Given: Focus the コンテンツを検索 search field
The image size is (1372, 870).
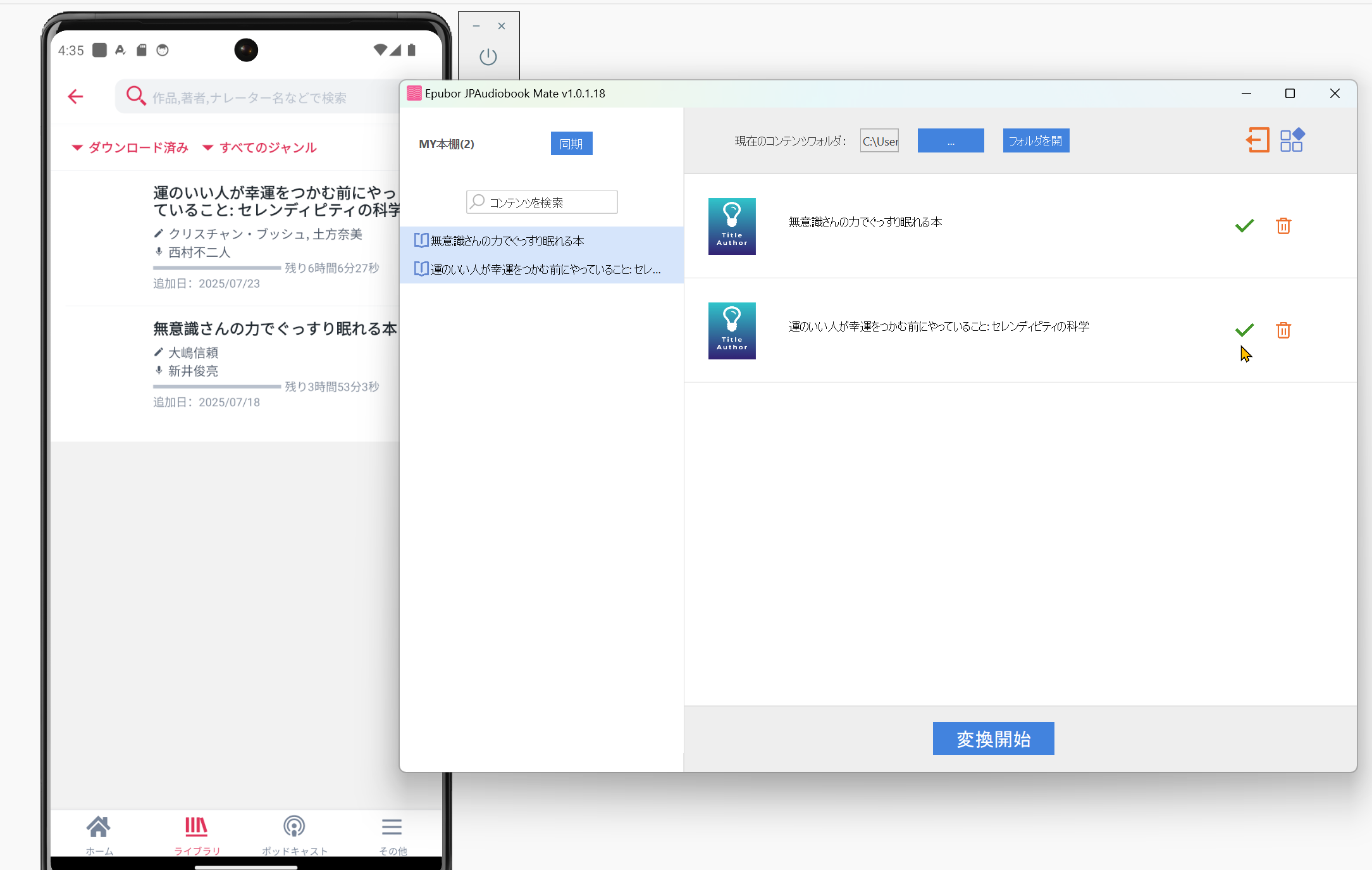Looking at the screenshot, I should coord(541,202).
